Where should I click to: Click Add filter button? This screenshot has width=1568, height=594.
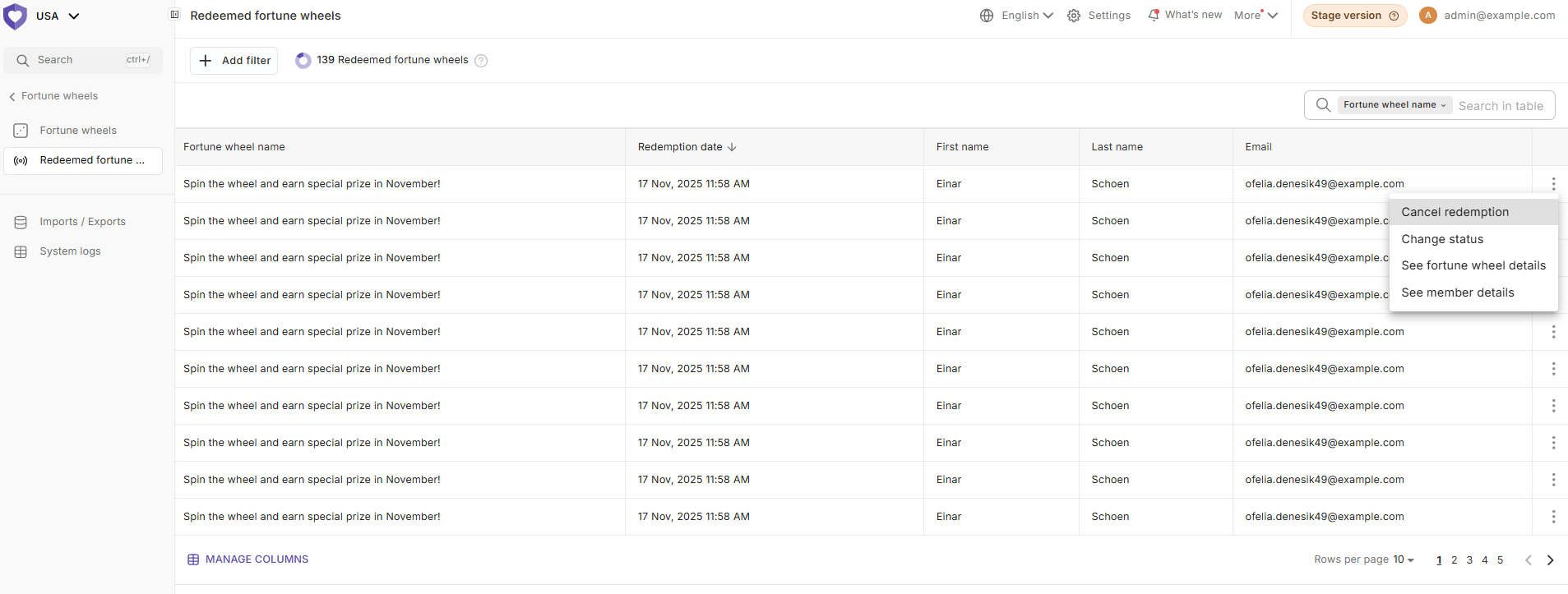click(x=234, y=61)
